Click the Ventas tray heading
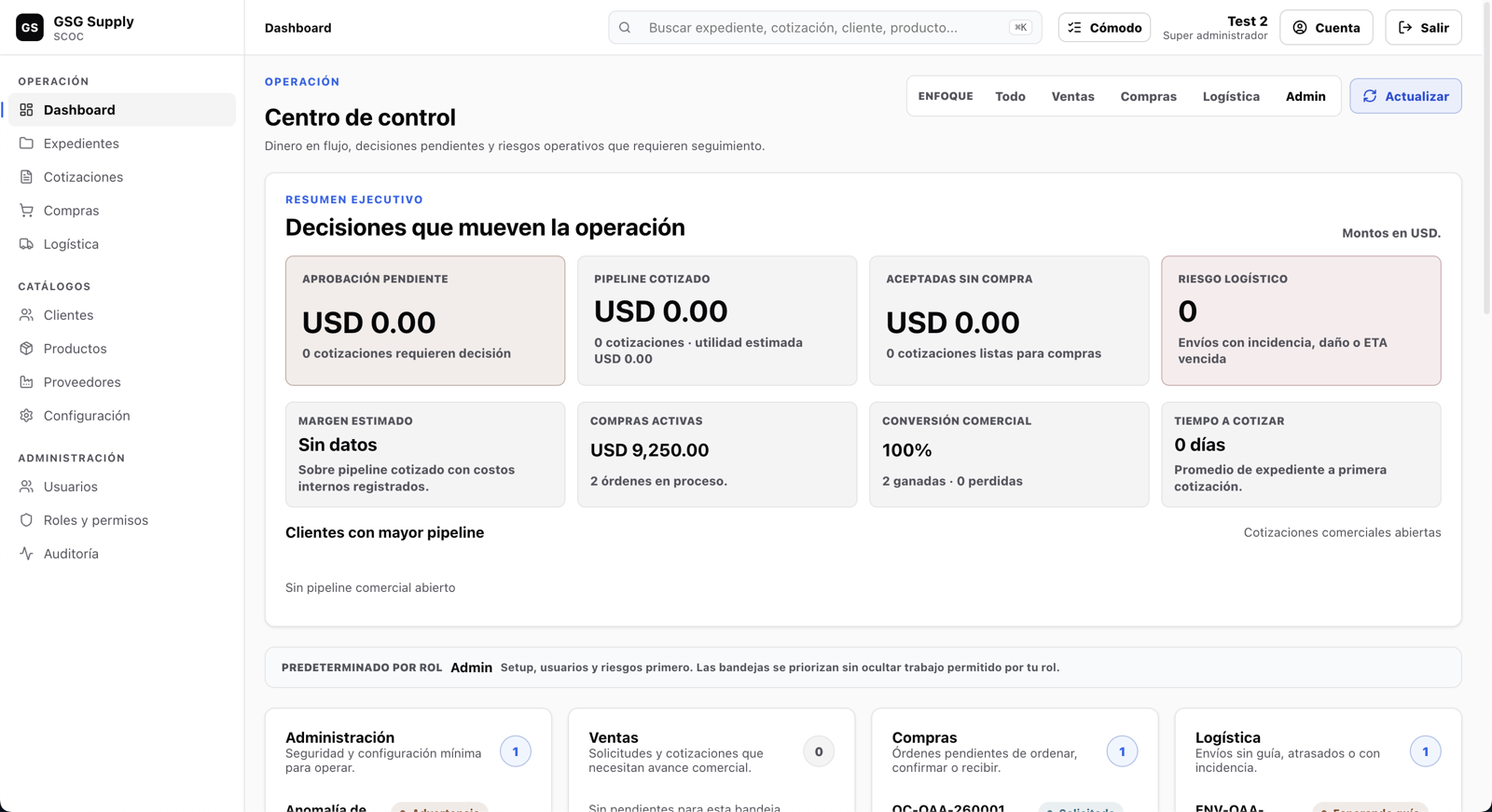Image resolution: width=1492 pixels, height=812 pixels. (614, 737)
